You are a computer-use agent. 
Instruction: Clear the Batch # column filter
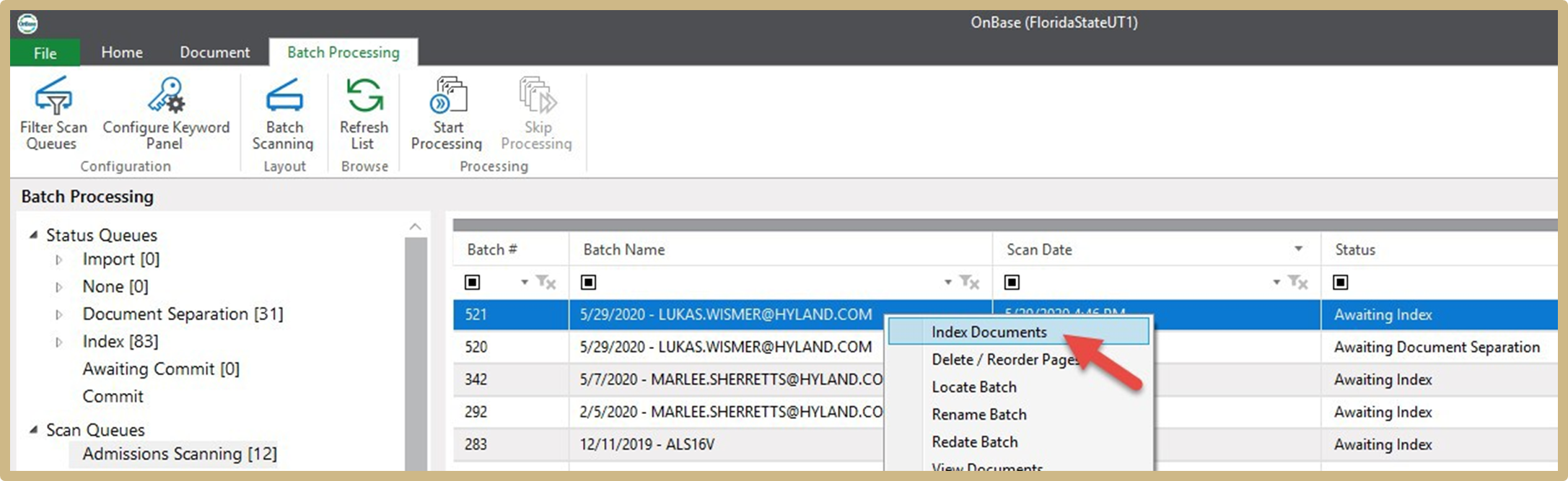(546, 282)
